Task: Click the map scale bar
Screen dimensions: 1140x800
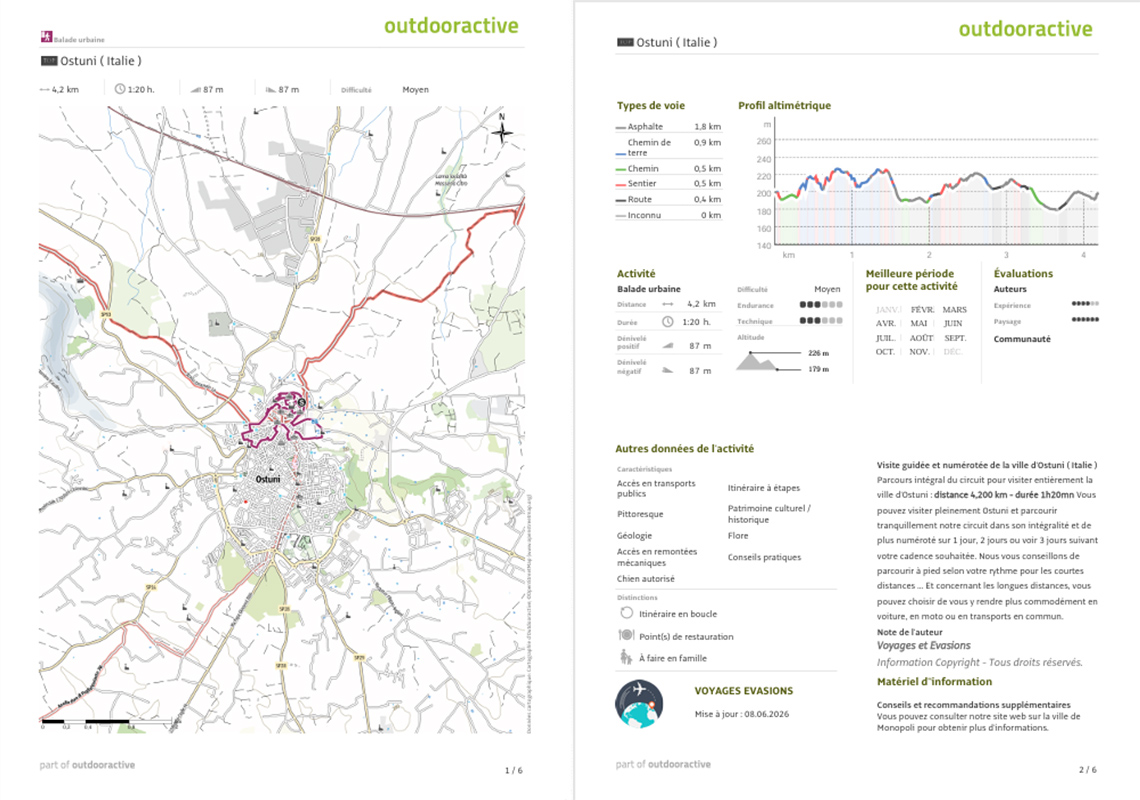Action: click(x=107, y=722)
